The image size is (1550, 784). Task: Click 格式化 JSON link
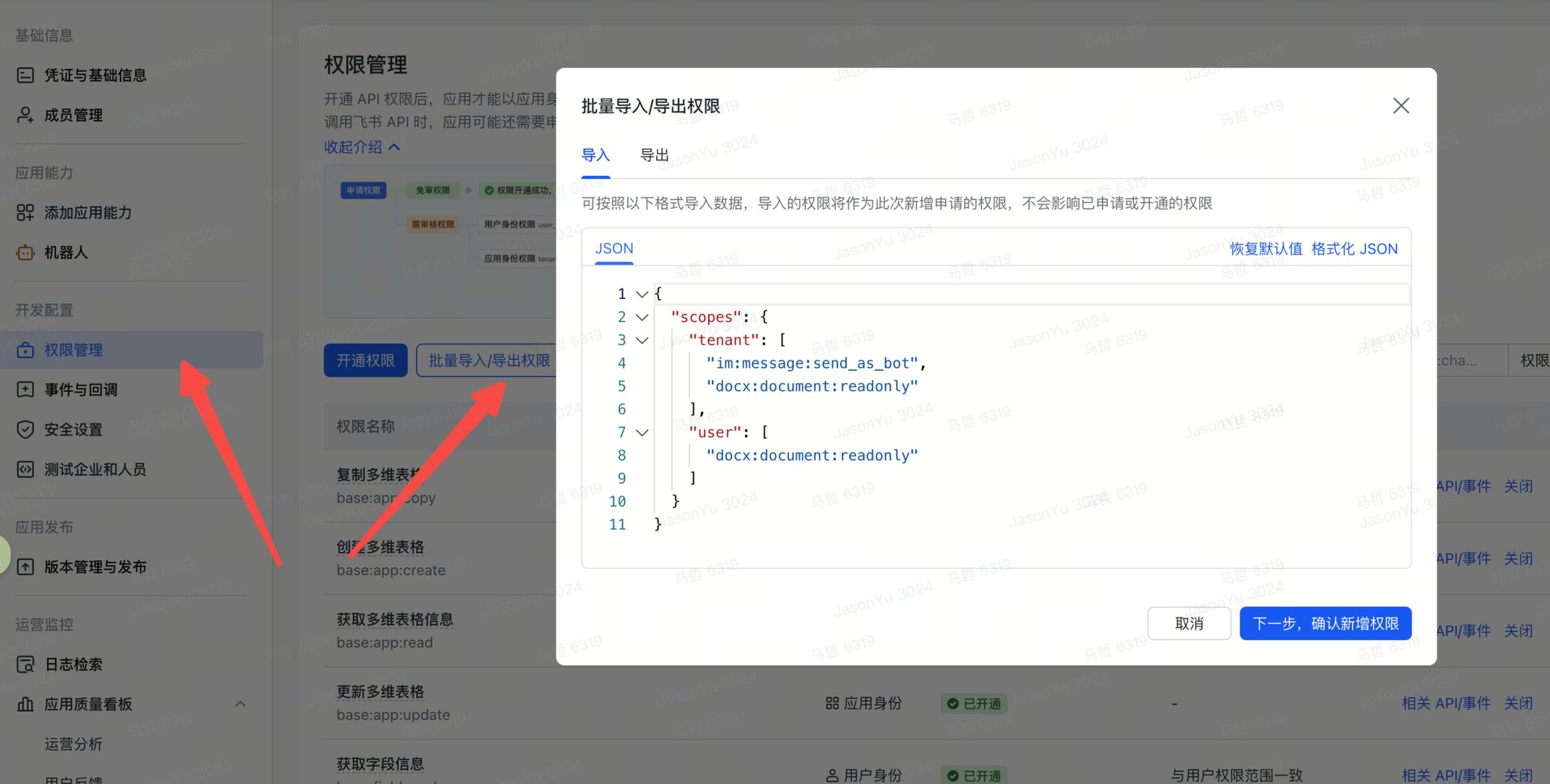tap(1354, 248)
